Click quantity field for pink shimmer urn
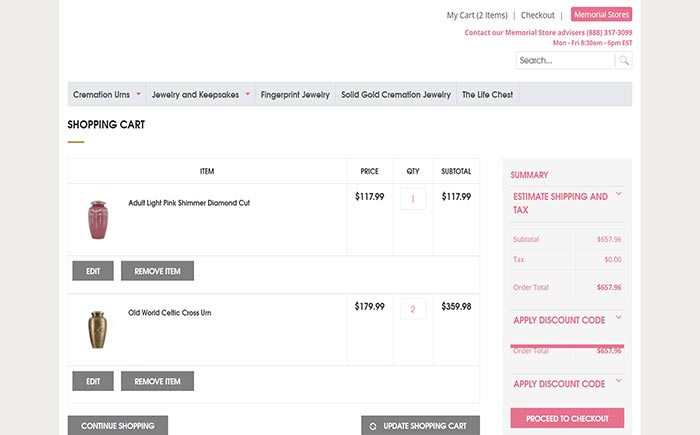The height and width of the screenshot is (435, 700). point(413,199)
